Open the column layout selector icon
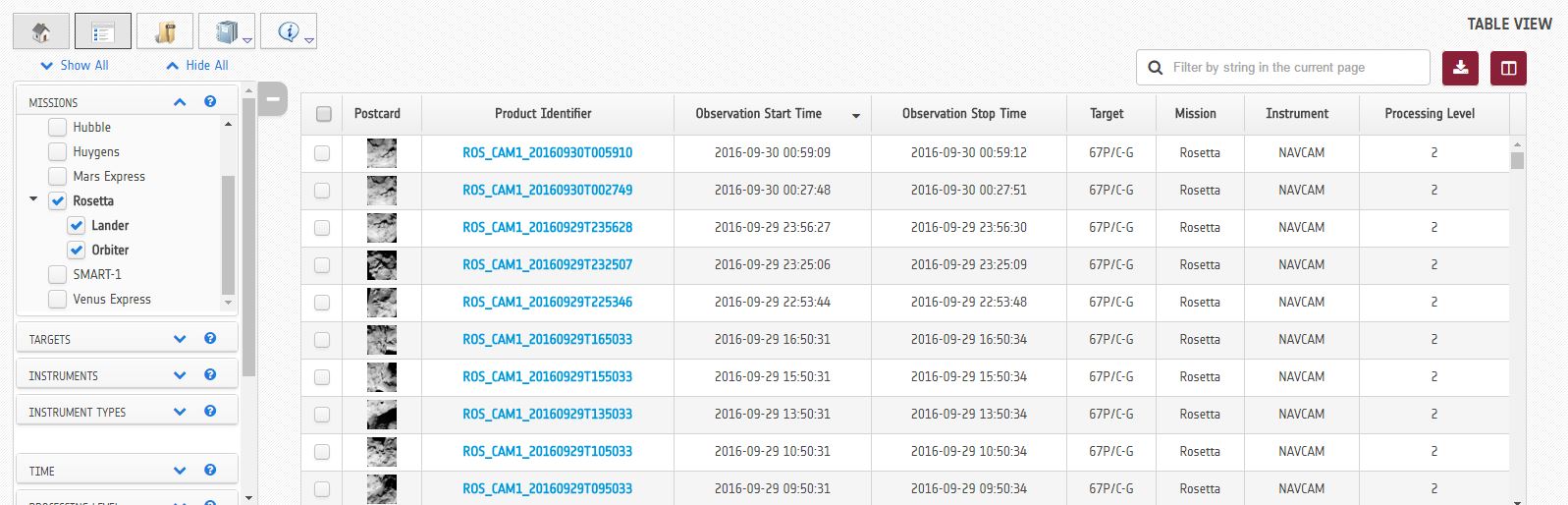The image size is (1568, 505). (1508, 68)
